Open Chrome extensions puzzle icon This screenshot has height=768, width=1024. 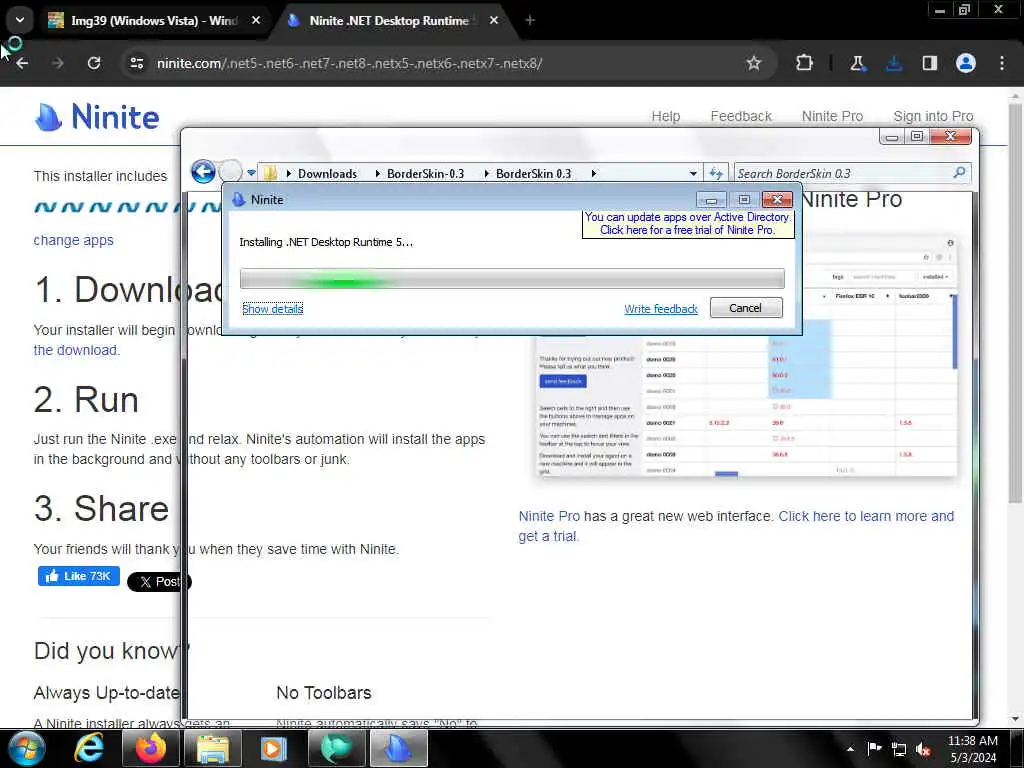804,63
